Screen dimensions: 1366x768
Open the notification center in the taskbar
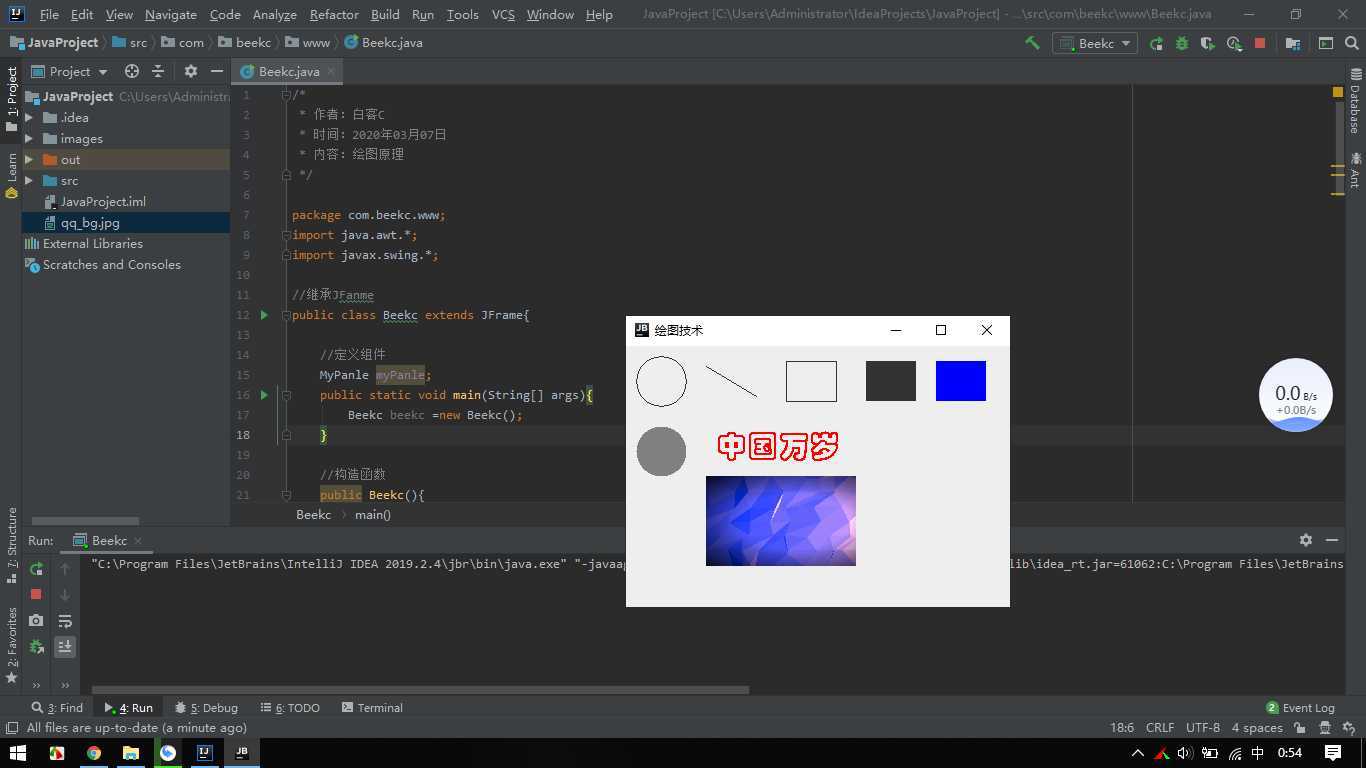[1333, 753]
